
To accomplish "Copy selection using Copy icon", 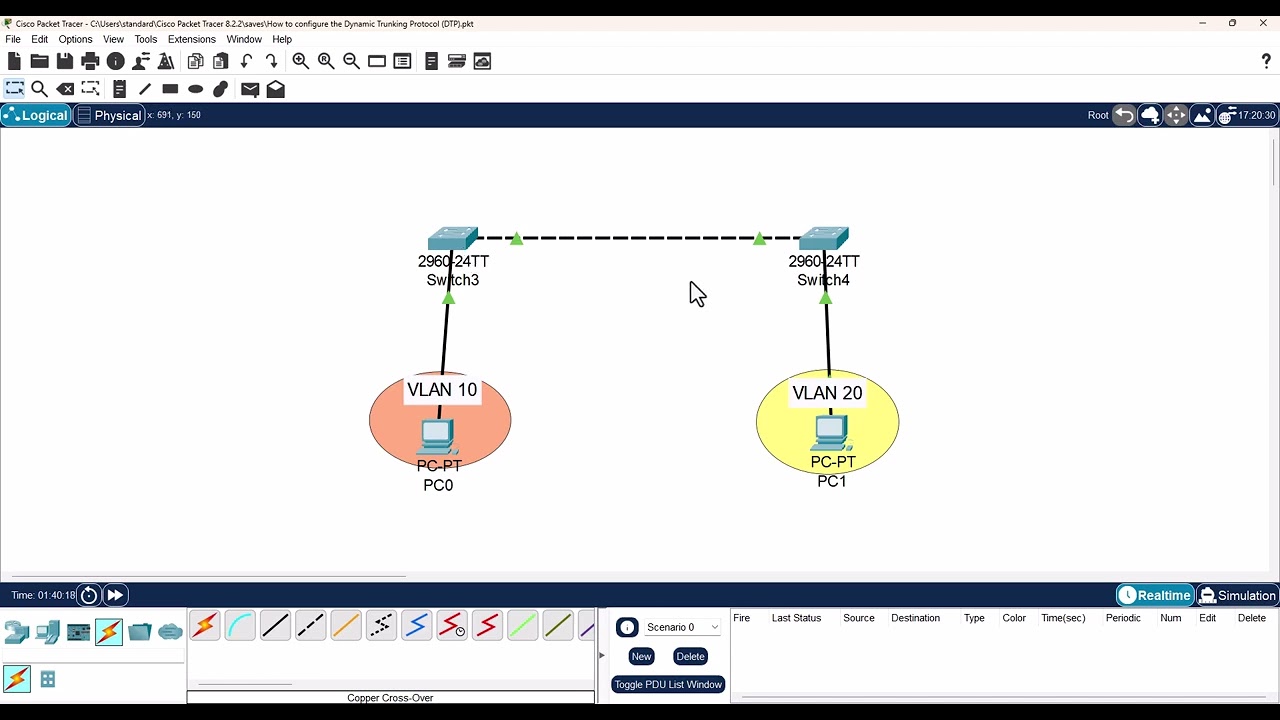I will [x=196, y=61].
